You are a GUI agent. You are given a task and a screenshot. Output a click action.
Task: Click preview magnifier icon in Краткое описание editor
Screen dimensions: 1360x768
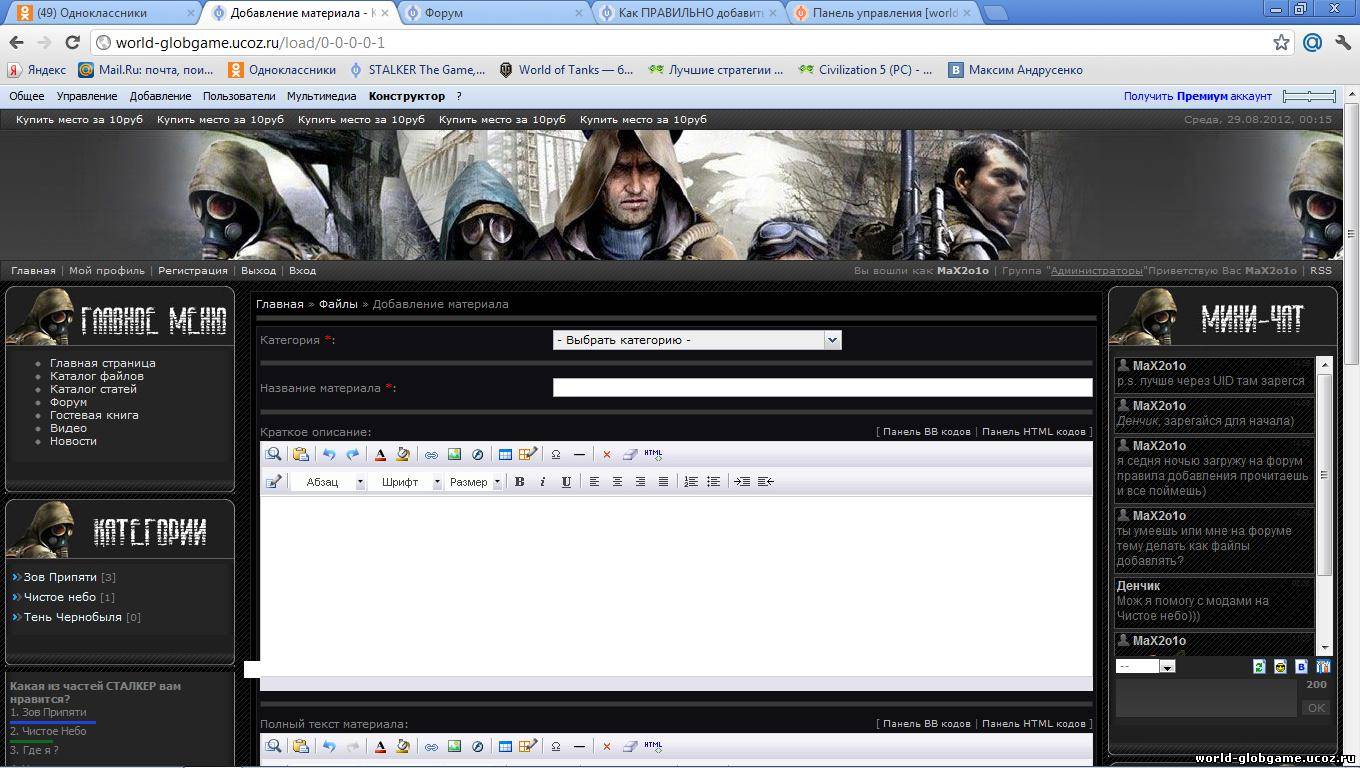pyautogui.click(x=273, y=454)
